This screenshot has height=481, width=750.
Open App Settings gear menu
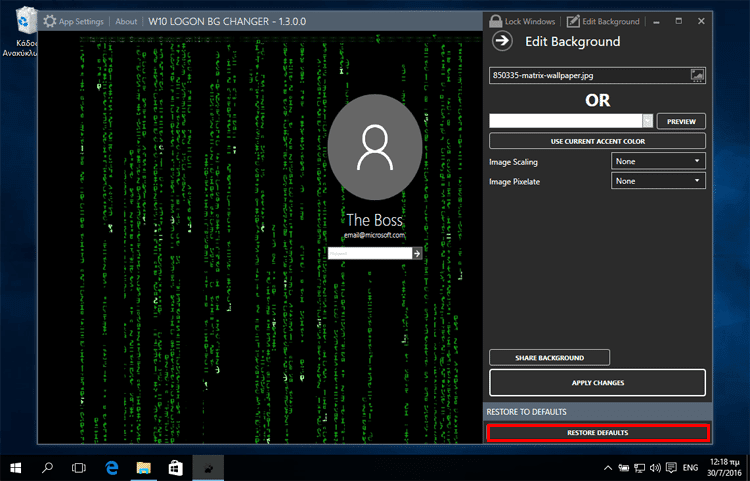[73, 22]
